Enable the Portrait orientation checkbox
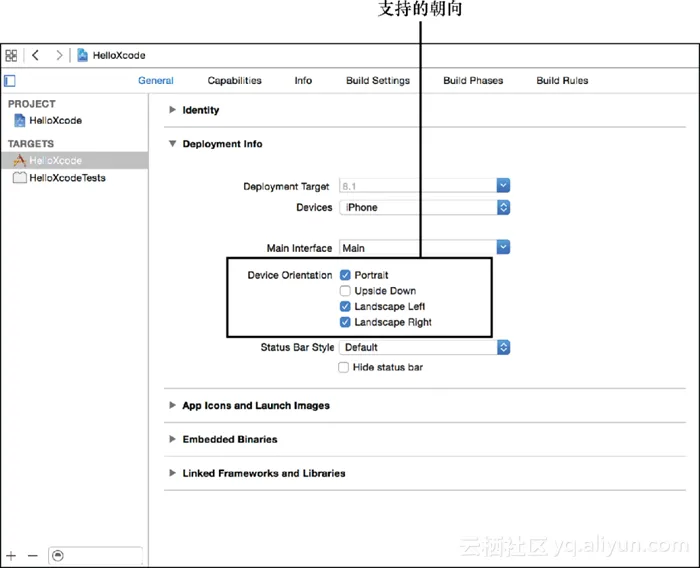This screenshot has width=700, height=568. (345, 275)
